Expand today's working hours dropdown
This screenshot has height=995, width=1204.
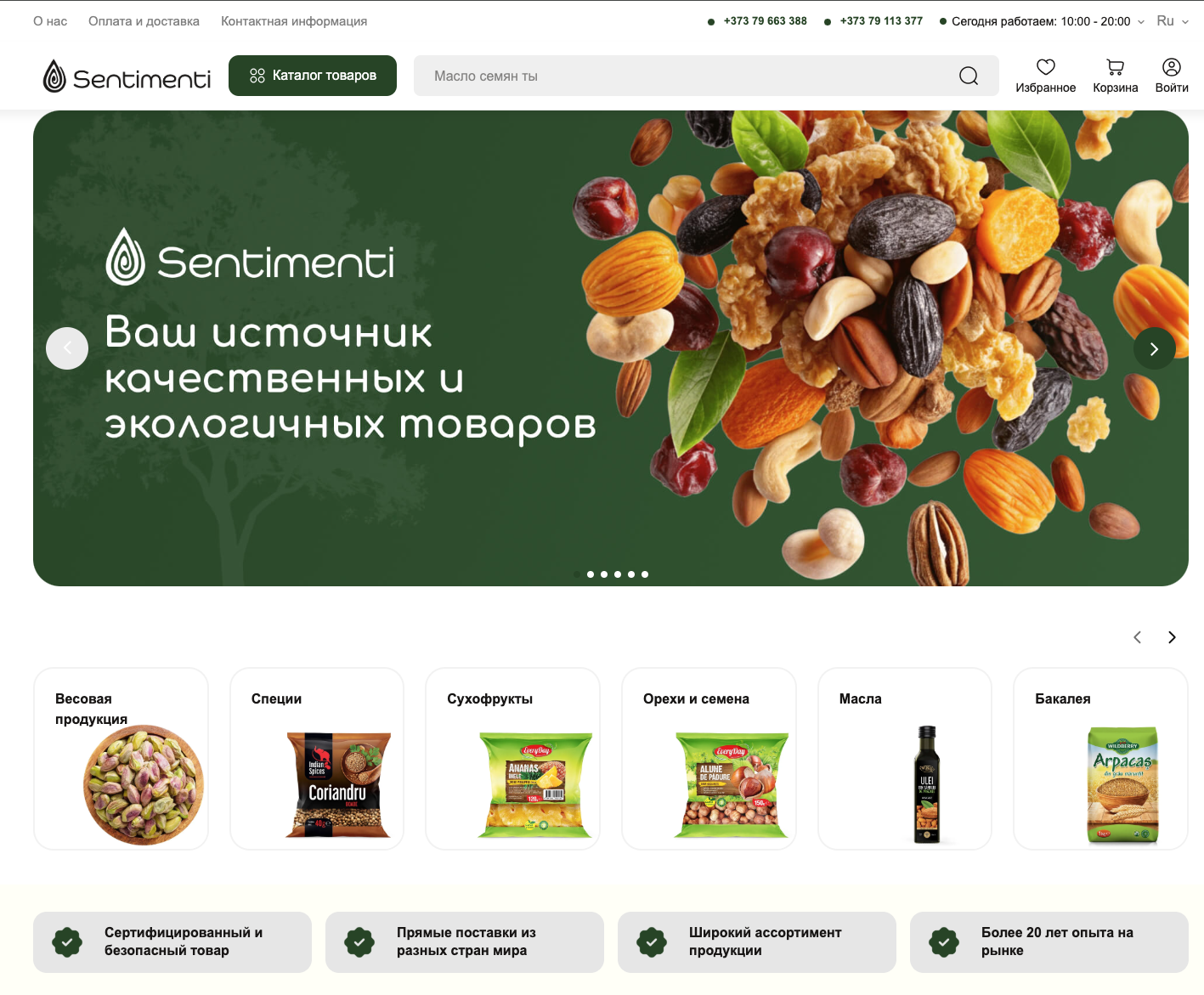(x=1042, y=21)
